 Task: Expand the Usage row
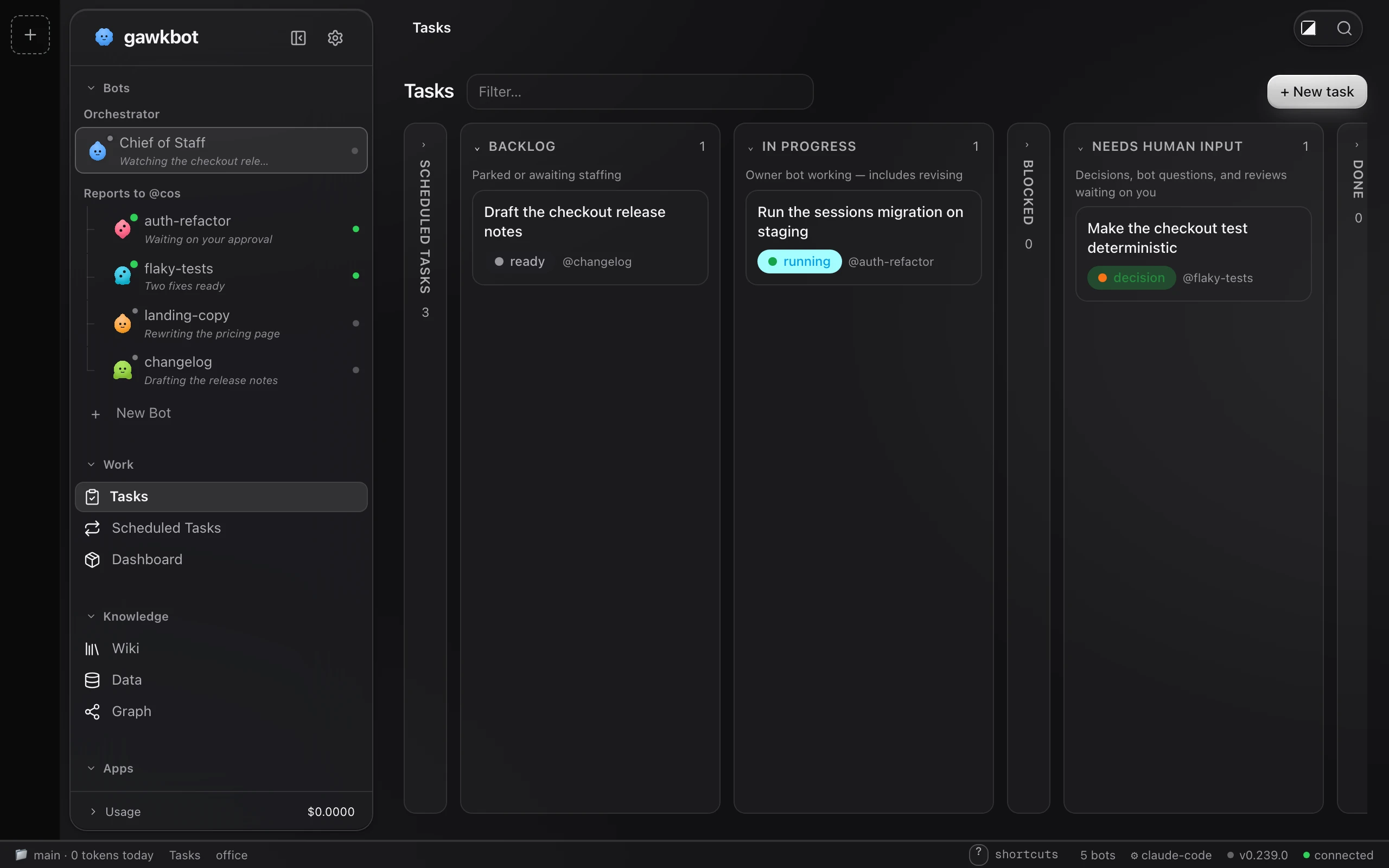pos(221,811)
